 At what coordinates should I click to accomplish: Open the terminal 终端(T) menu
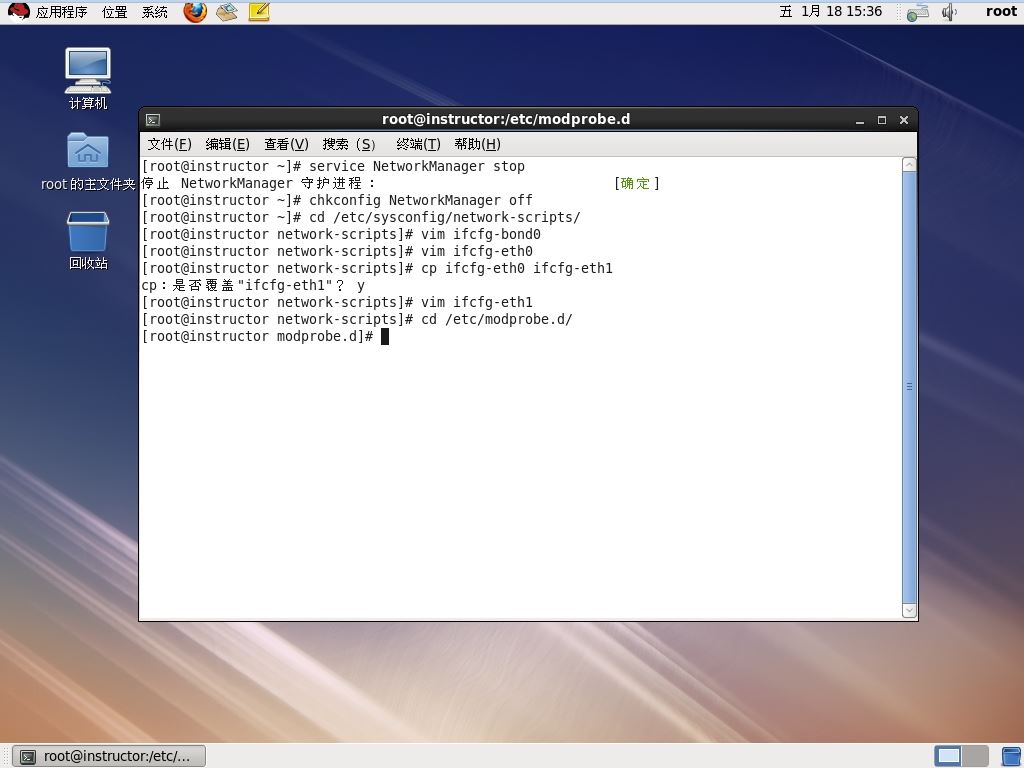click(x=418, y=144)
